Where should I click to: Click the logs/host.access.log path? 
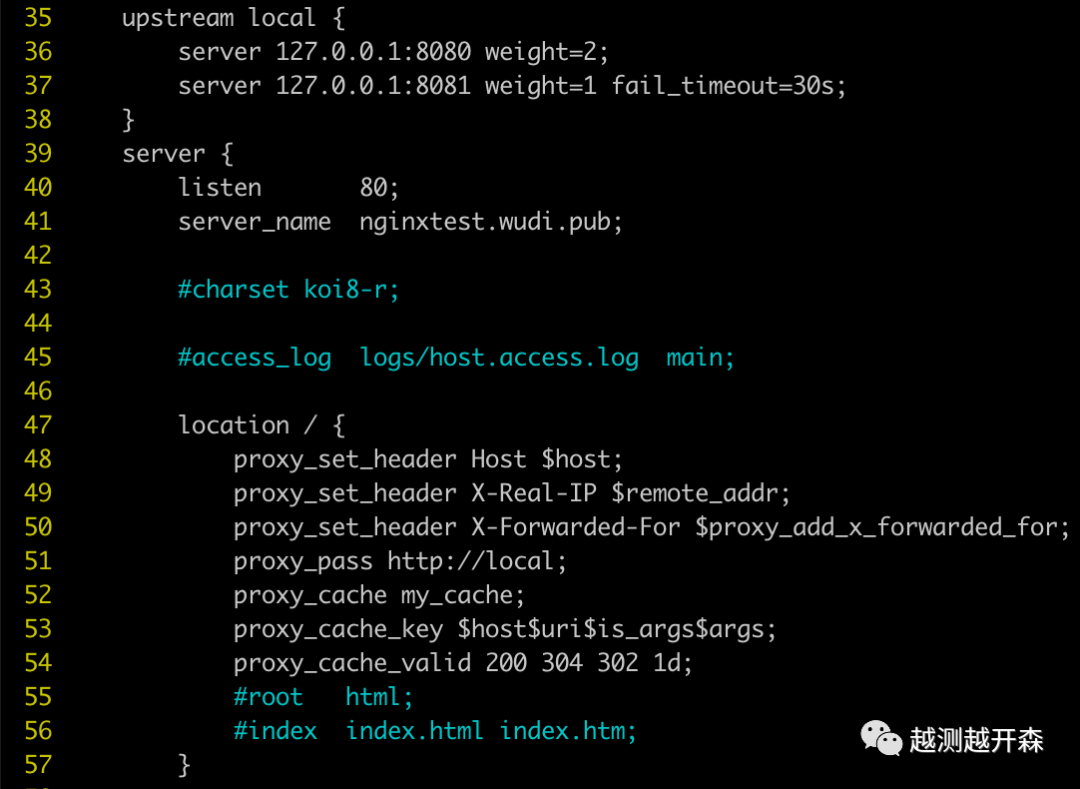click(499, 357)
